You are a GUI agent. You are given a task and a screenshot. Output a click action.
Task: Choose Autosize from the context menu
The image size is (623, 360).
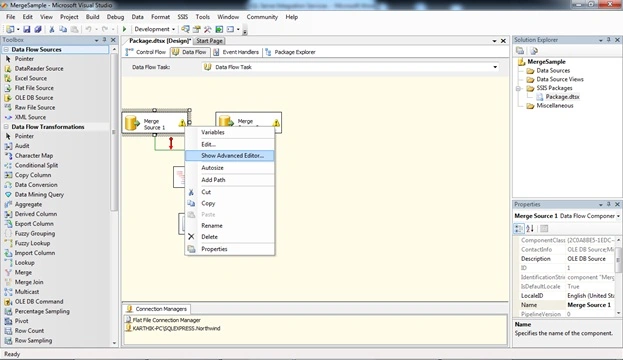click(230, 168)
